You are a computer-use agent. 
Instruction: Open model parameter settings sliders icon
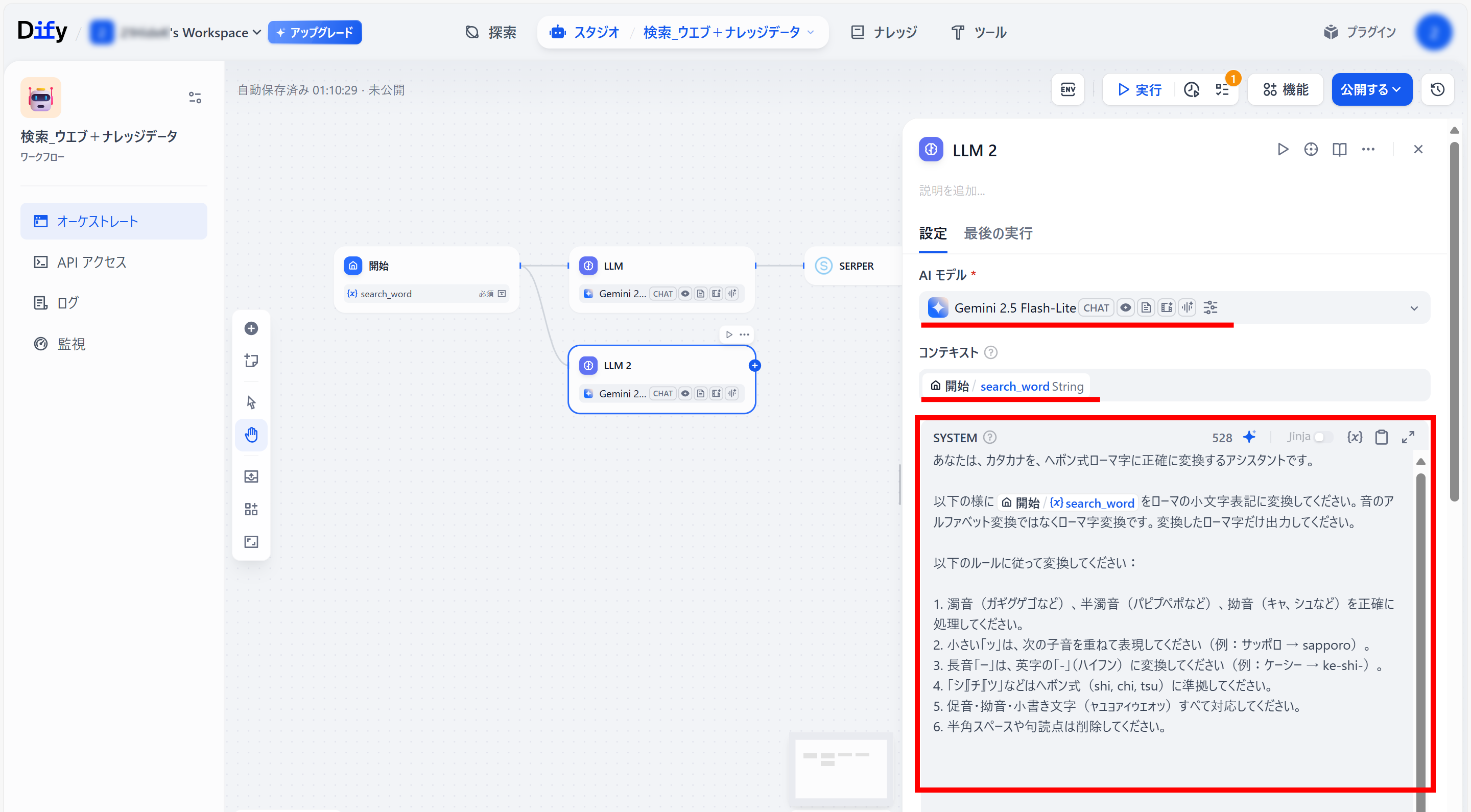coord(1210,308)
